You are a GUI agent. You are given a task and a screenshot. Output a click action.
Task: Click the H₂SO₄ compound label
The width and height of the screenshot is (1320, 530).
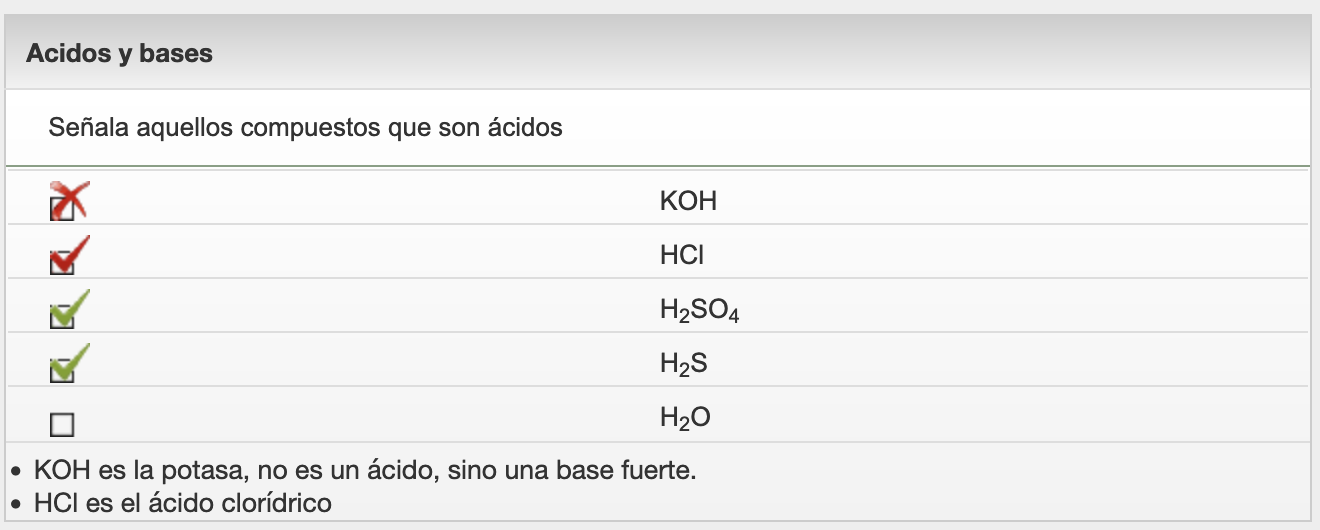point(698,312)
